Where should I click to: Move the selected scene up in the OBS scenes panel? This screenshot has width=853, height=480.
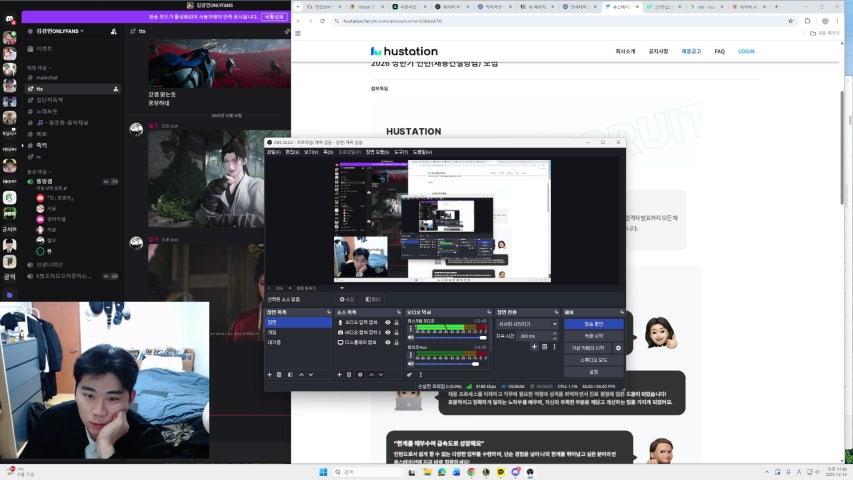tap(301, 374)
